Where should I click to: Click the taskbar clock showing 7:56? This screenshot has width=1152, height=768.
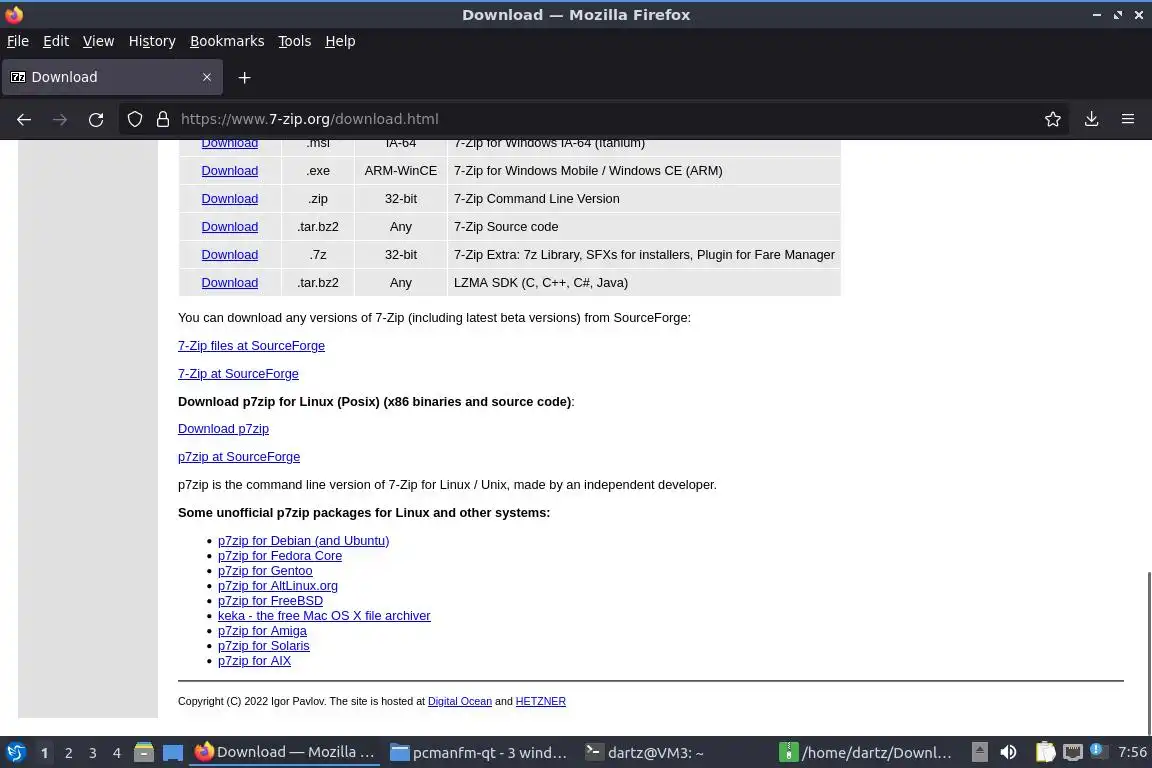[x=1132, y=752]
